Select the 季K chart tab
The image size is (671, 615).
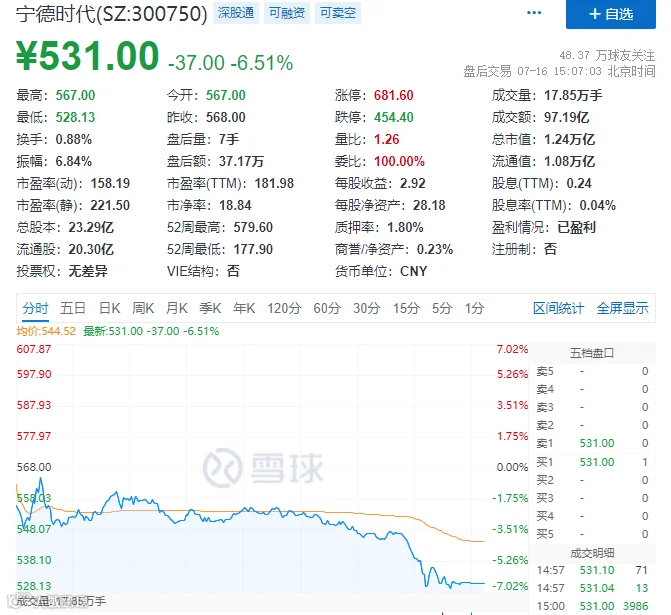pos(210,308)
